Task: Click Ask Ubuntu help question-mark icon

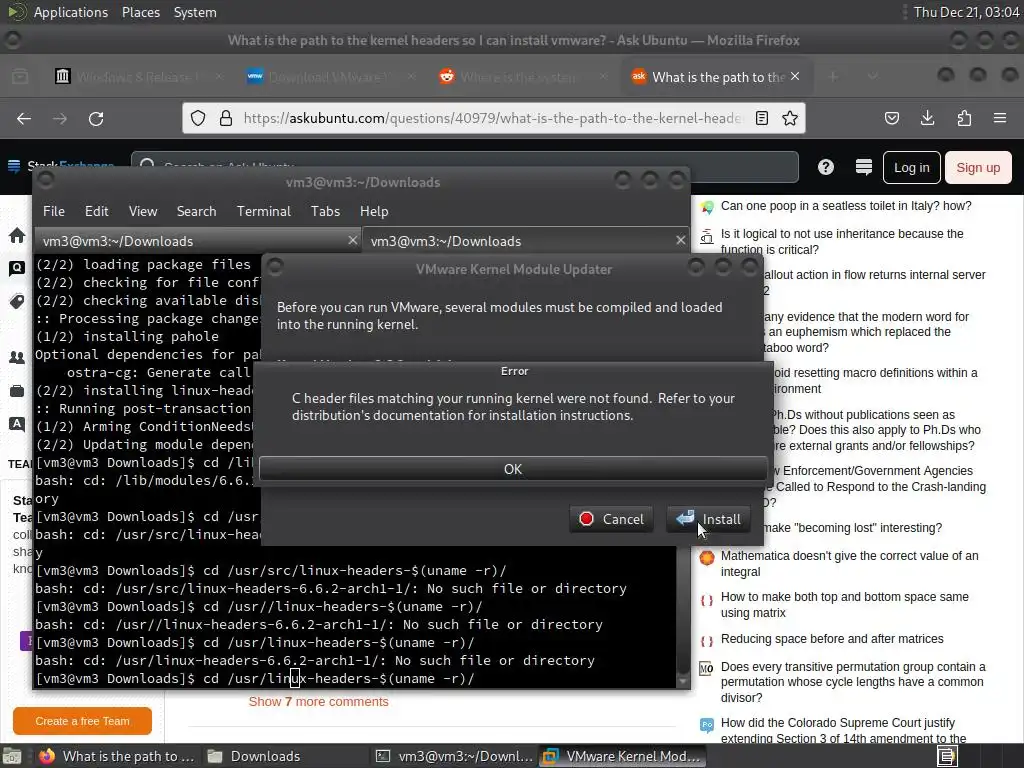Action: tap(825, 167)
